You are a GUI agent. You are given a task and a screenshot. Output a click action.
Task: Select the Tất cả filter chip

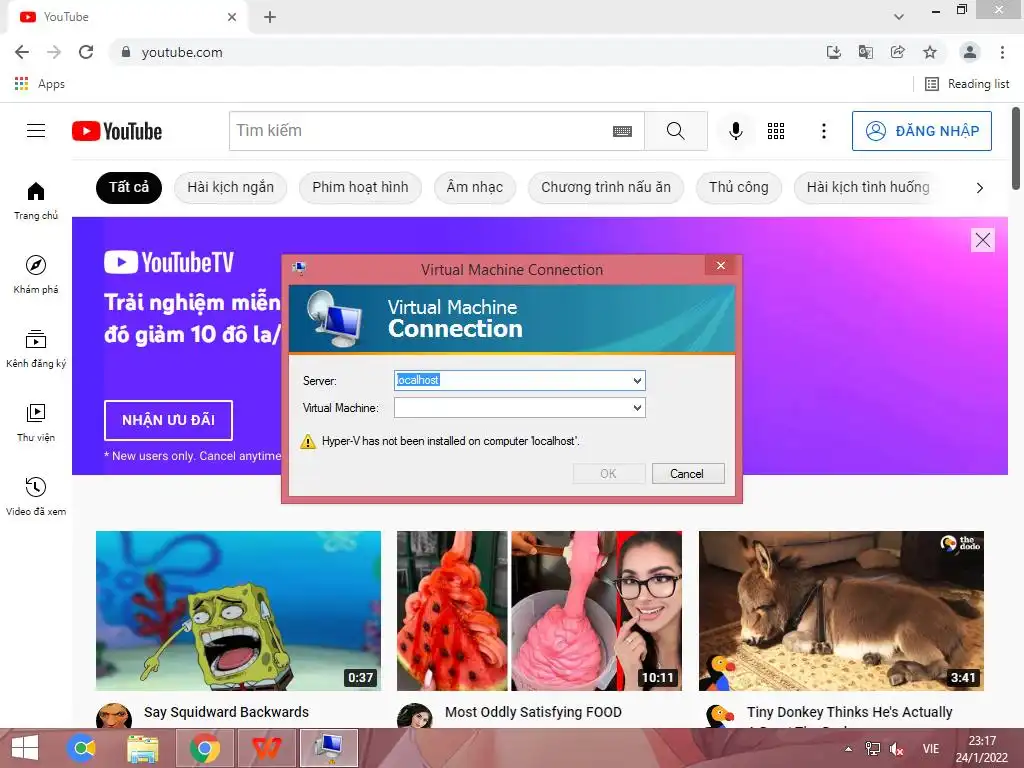click(x=129, y=187)
